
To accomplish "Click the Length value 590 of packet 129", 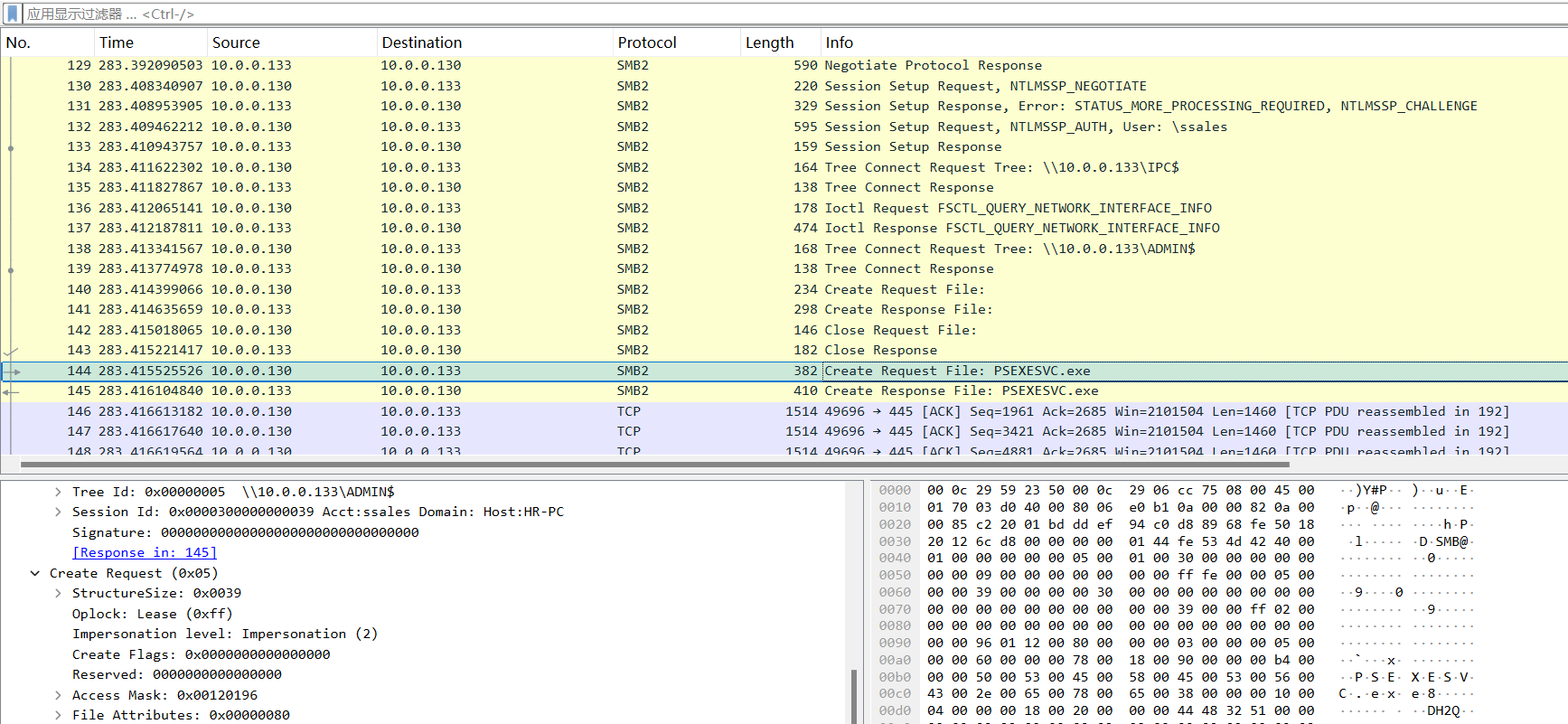I will coord(805,65).
